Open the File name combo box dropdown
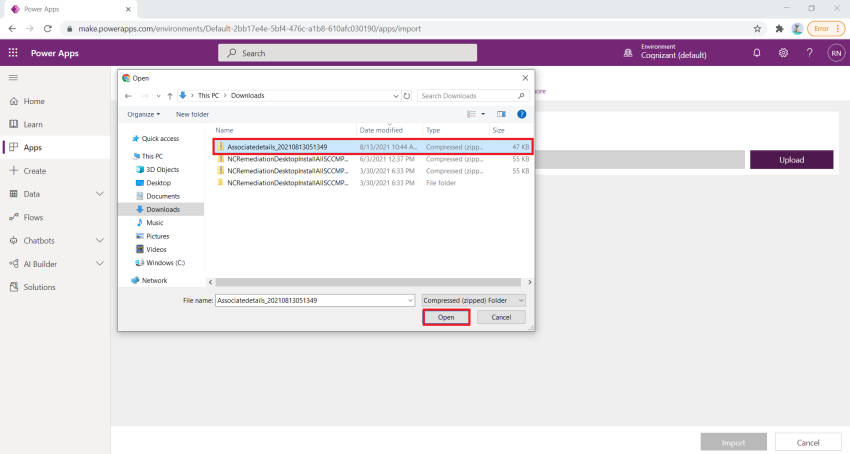The height and width of the screenshot is (454, 850). click(x=410, y=300)
